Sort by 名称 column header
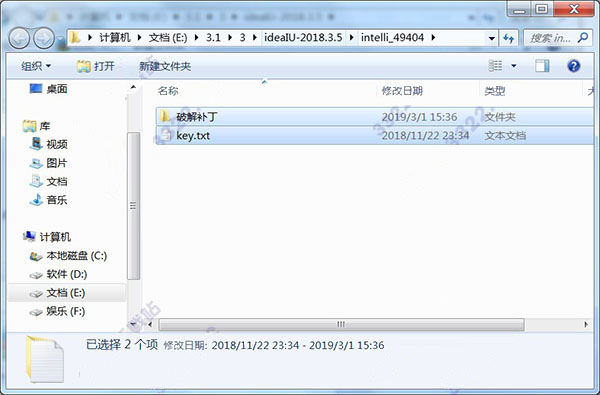The height and width of the screenshot is (395, 600). [x=168, y=91]
